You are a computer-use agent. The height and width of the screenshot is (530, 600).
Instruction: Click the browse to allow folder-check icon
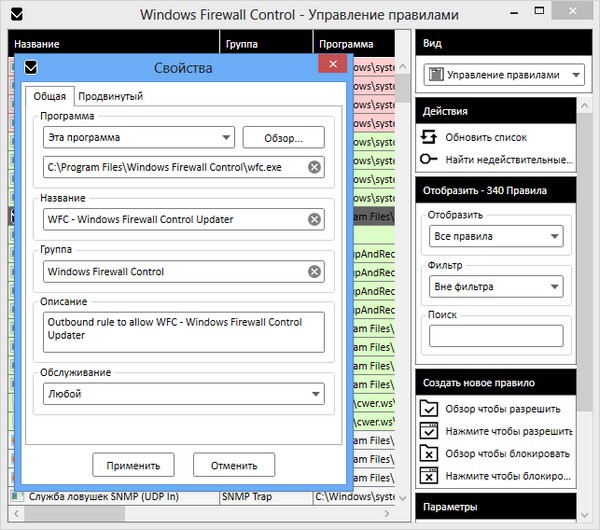(429, 408)
